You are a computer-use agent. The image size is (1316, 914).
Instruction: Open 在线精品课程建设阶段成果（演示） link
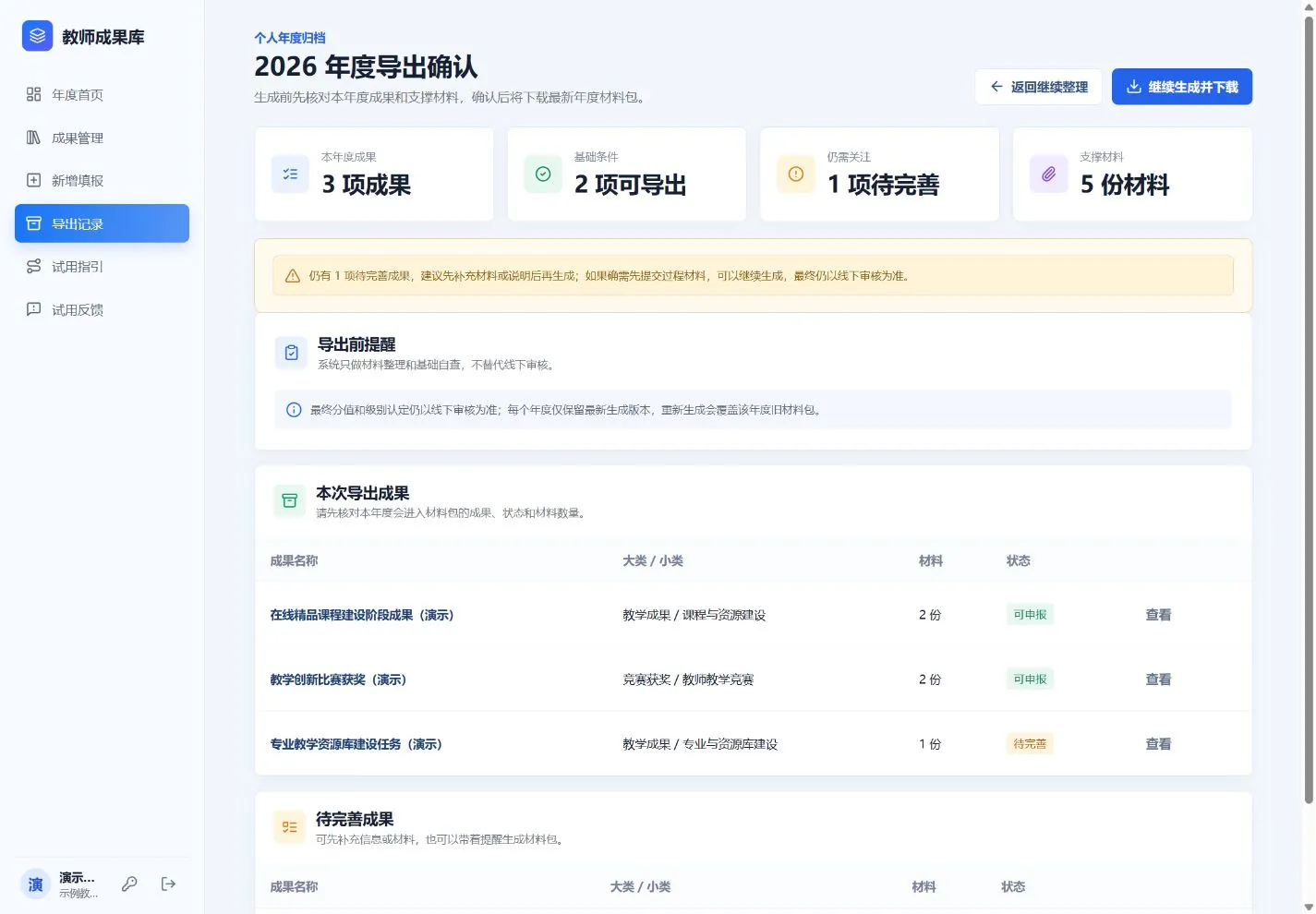pos(362,615)
